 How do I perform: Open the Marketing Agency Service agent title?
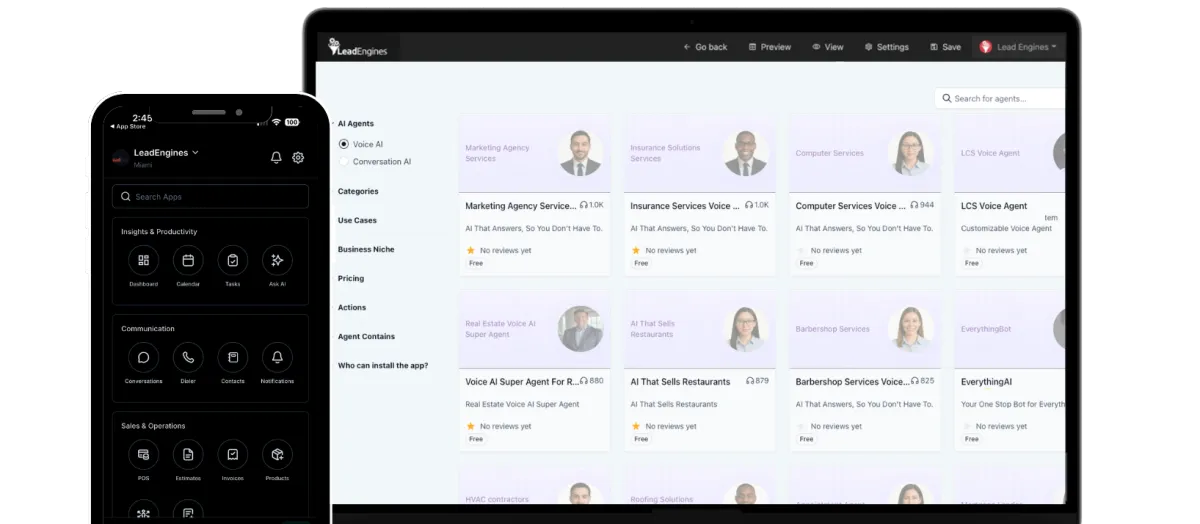tap(520, 206)
